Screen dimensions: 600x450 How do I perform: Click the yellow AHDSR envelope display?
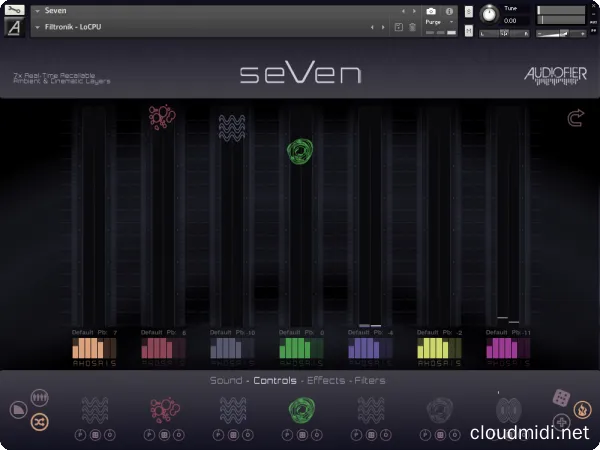click(x=439, y=348)
